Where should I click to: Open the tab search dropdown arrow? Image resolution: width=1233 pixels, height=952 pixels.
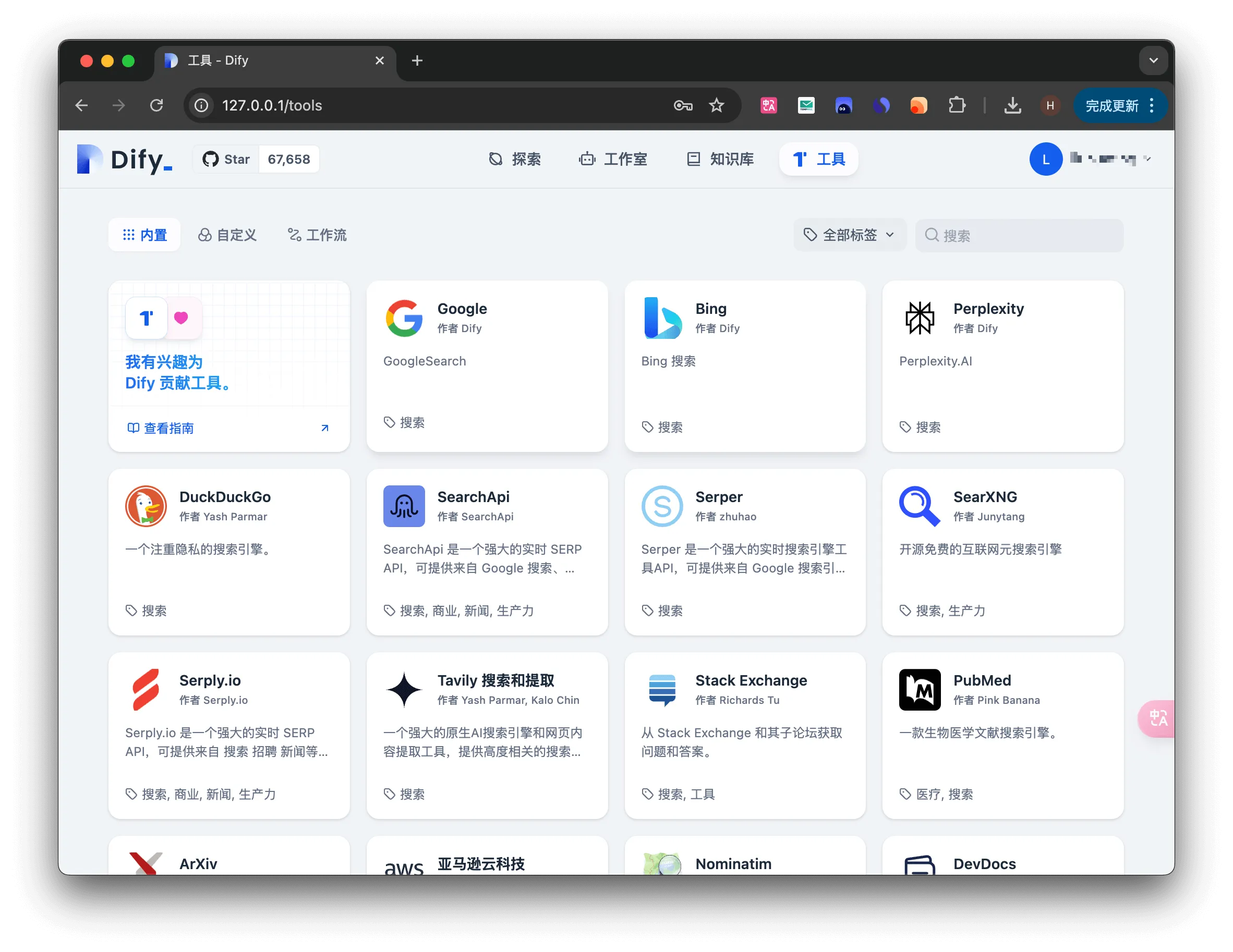click(1153, 60)
